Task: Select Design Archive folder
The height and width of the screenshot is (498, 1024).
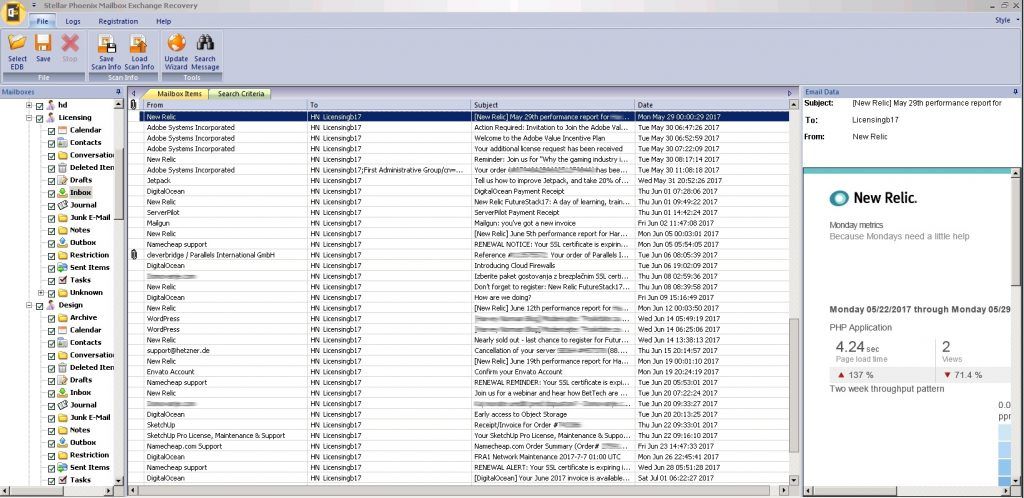Action: (x=84, y=318)
